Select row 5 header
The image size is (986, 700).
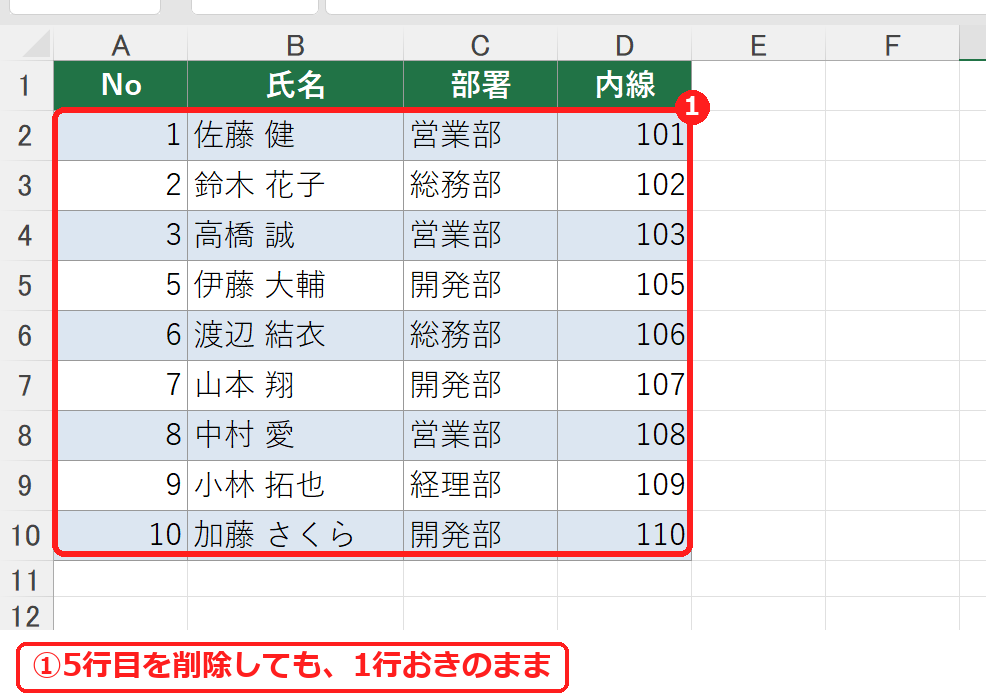(25, 286)
